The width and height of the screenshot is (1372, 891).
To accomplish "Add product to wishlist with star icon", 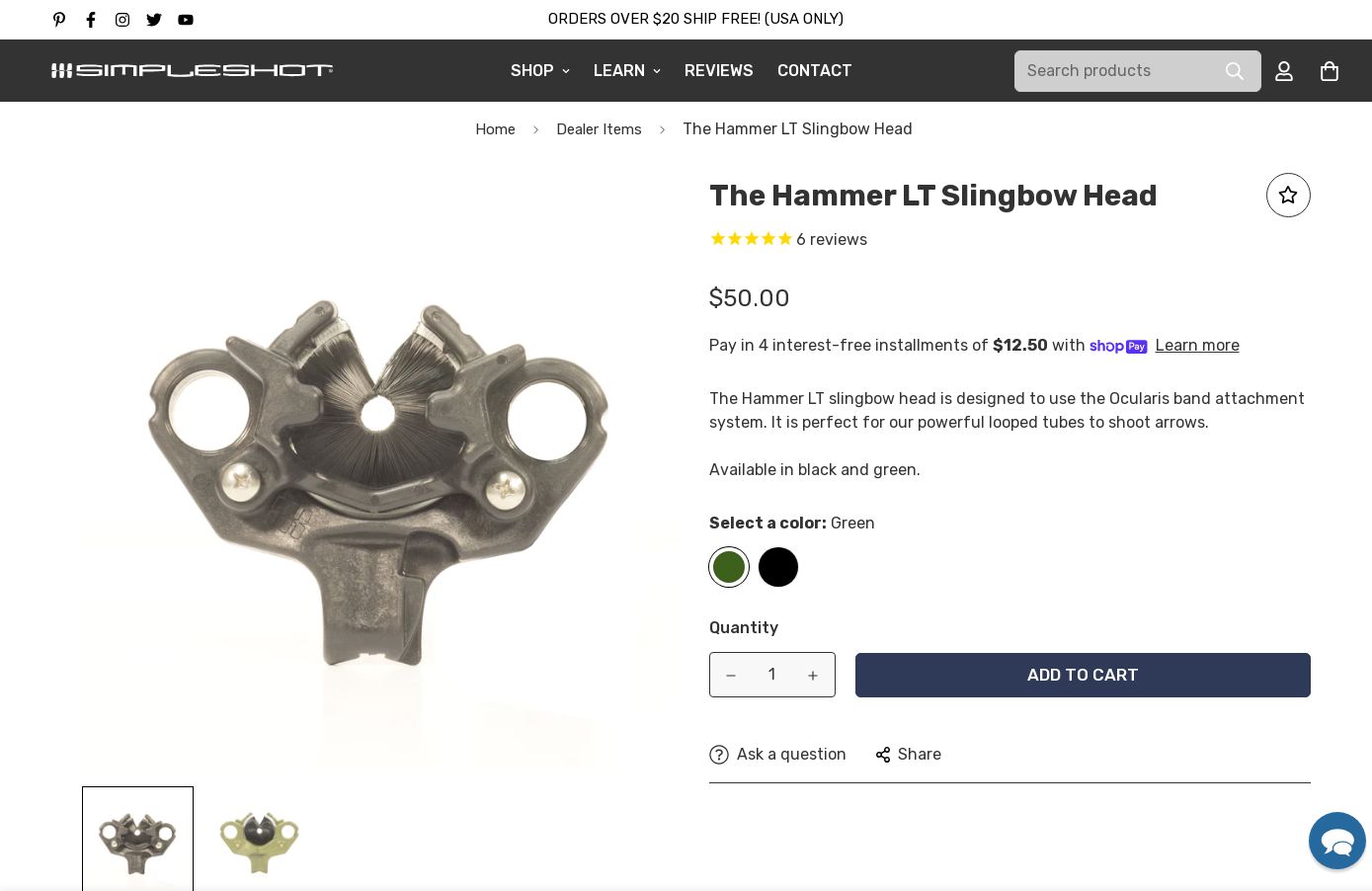I will 1288,196.
